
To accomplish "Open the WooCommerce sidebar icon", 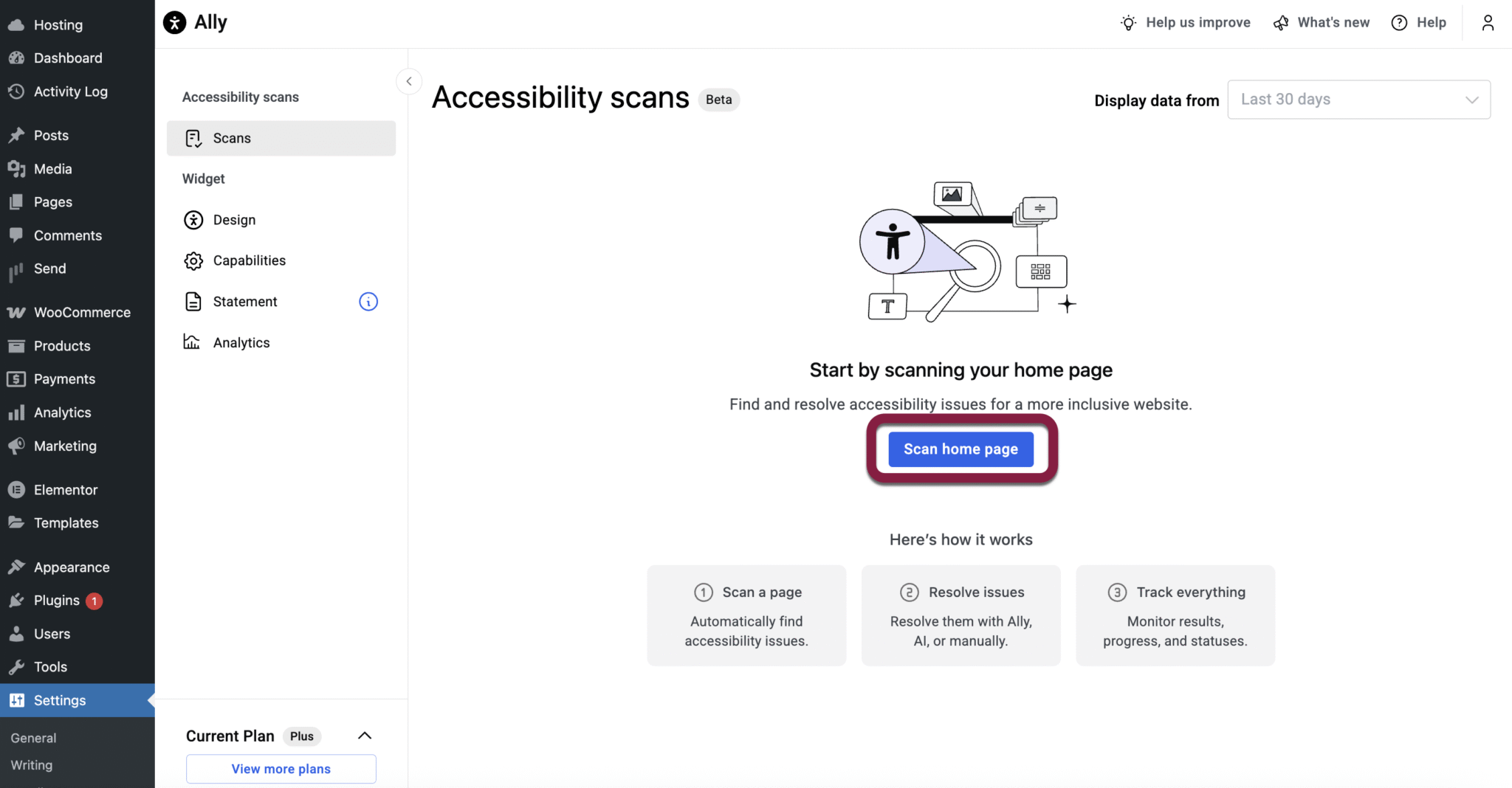I will point(16,312).
